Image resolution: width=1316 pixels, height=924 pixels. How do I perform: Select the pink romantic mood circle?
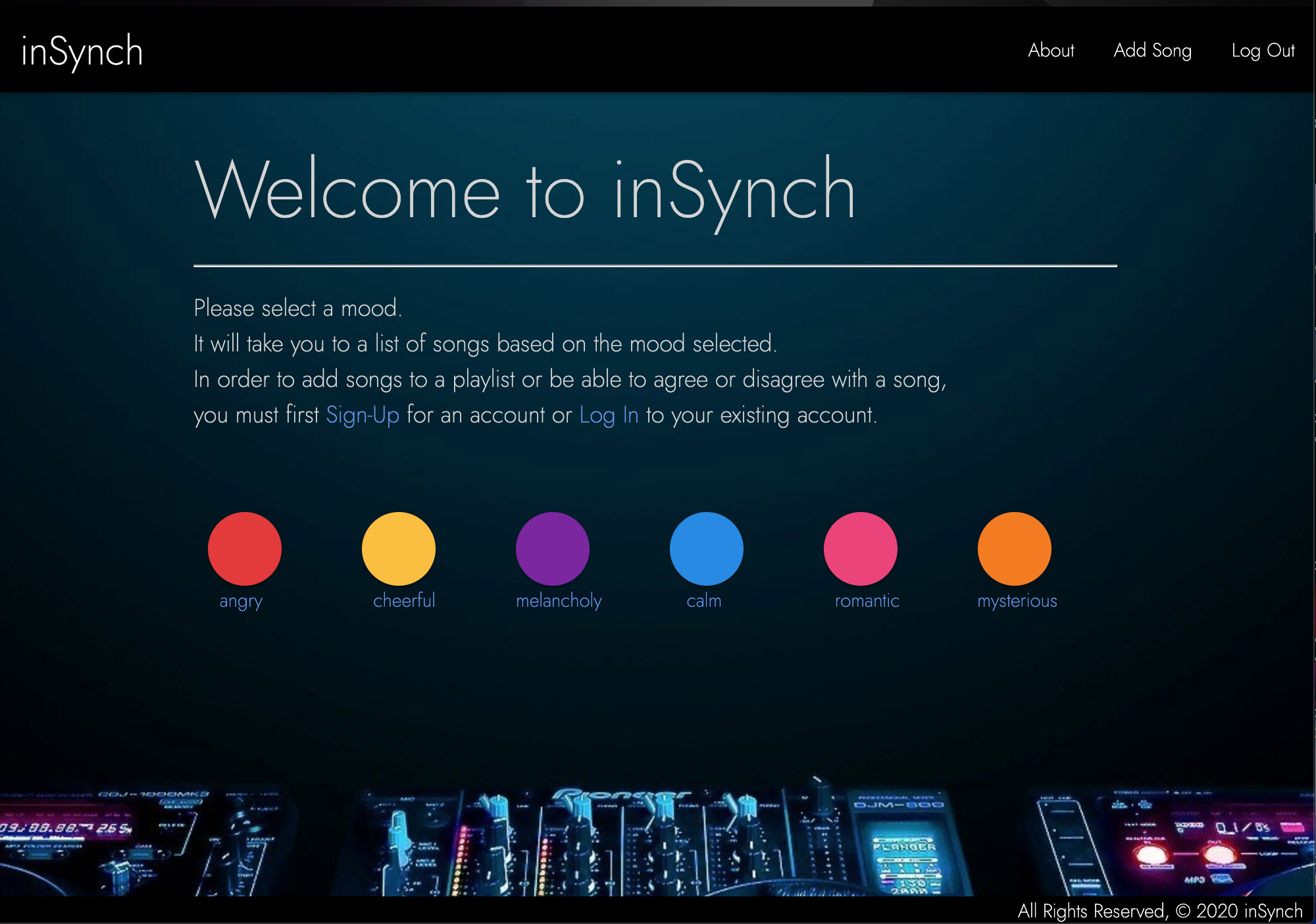click(860, 548)
